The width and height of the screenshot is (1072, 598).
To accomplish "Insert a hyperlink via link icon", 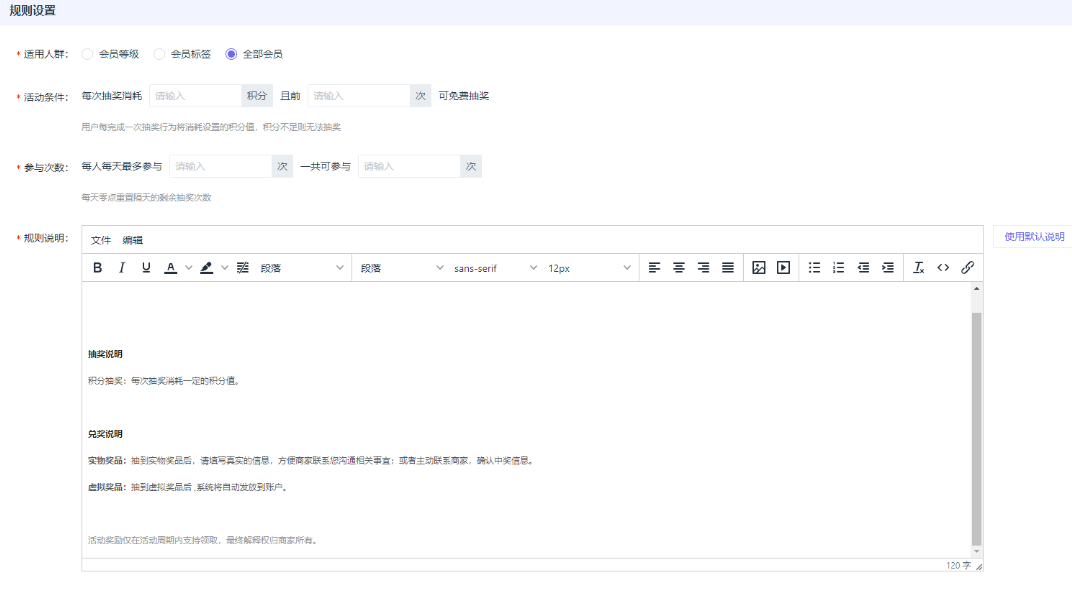I will 967,268.
